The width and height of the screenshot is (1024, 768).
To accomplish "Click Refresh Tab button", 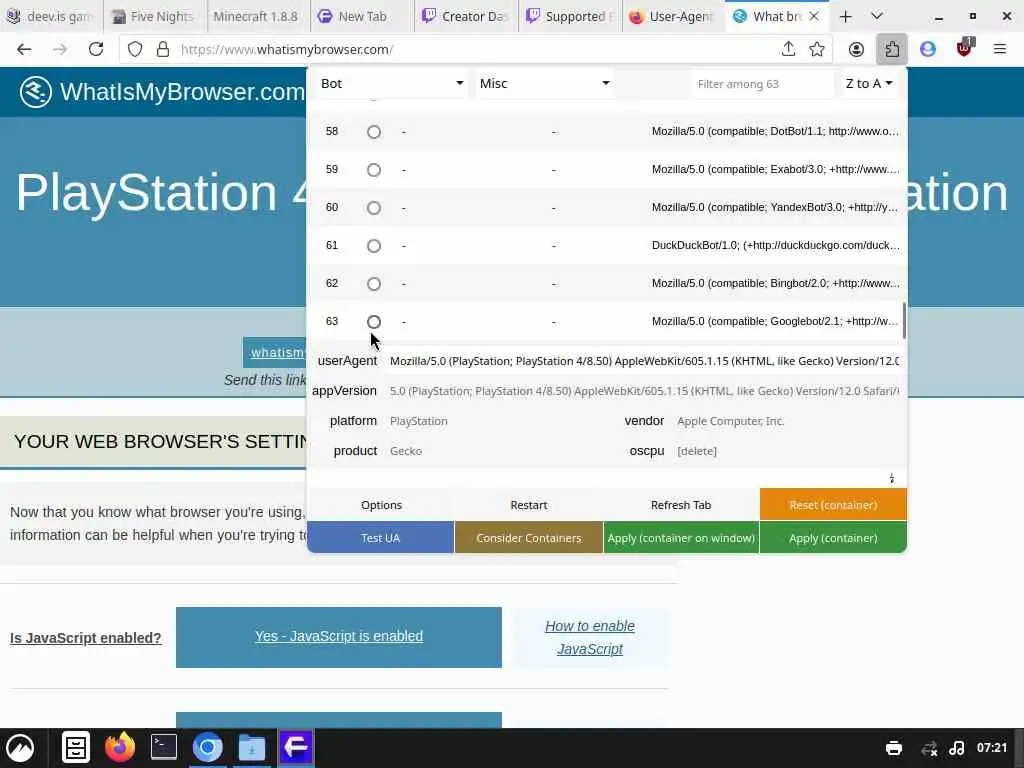I will pos(681,505).
